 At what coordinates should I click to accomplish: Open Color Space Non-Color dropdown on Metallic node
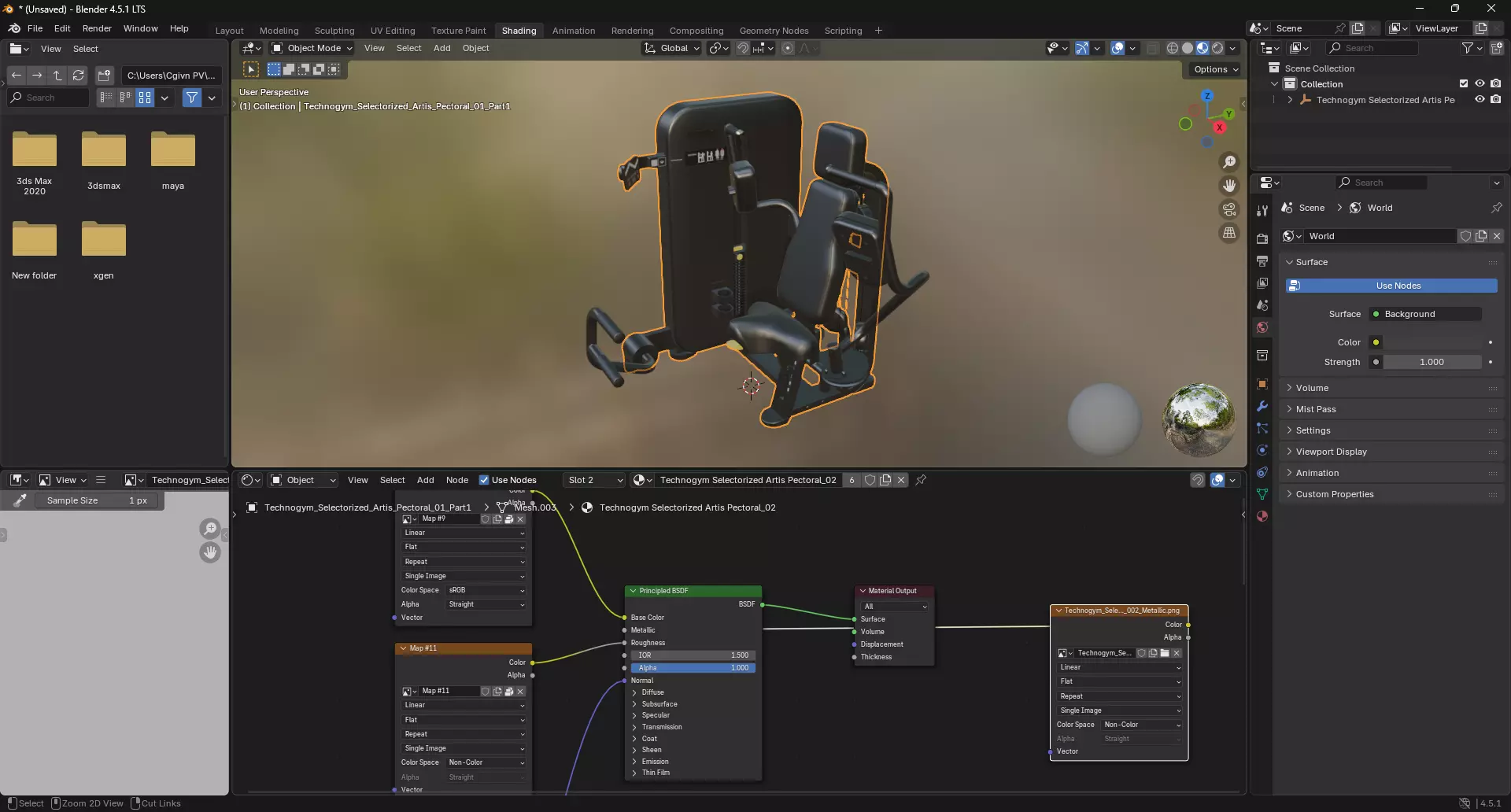pyautogui.click(x=1142, y=725)
